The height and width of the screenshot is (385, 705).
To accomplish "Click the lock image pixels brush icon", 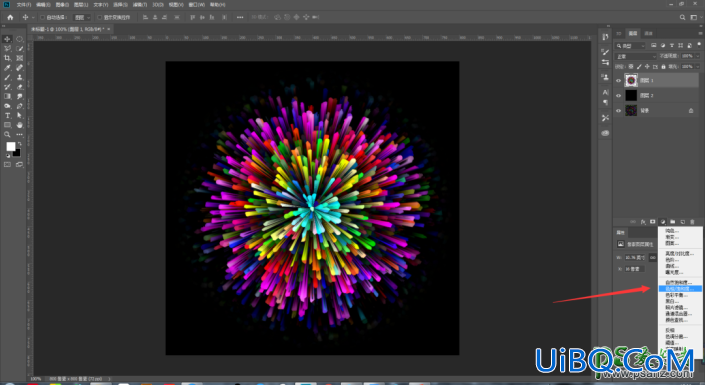I will pyautogui.click(x=639, y=67).
